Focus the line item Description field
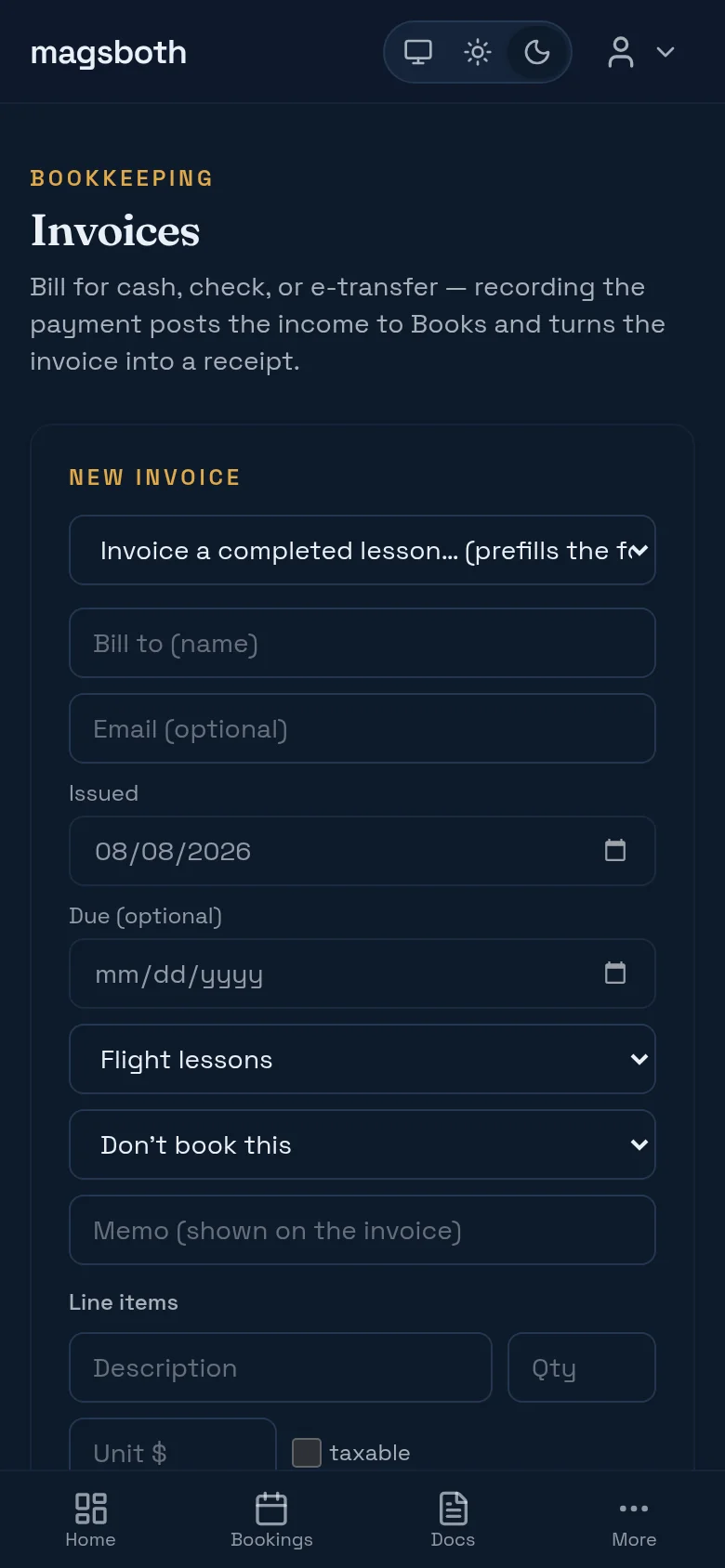Image resolution: width=725 pixels, height=1568 pixels. point(281,1367)
